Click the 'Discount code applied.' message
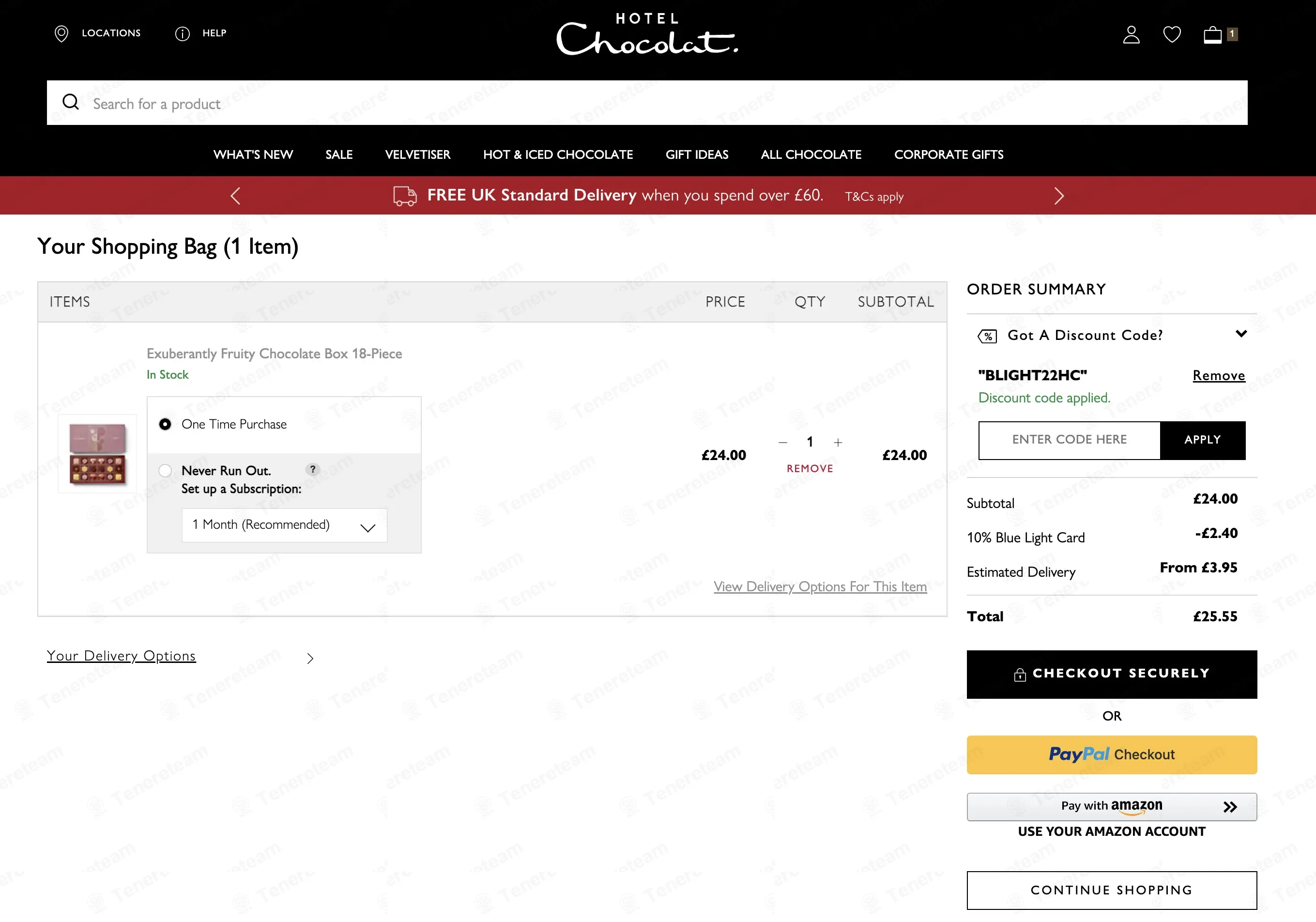This screenshot has width=1316, height=922. 1044,398
